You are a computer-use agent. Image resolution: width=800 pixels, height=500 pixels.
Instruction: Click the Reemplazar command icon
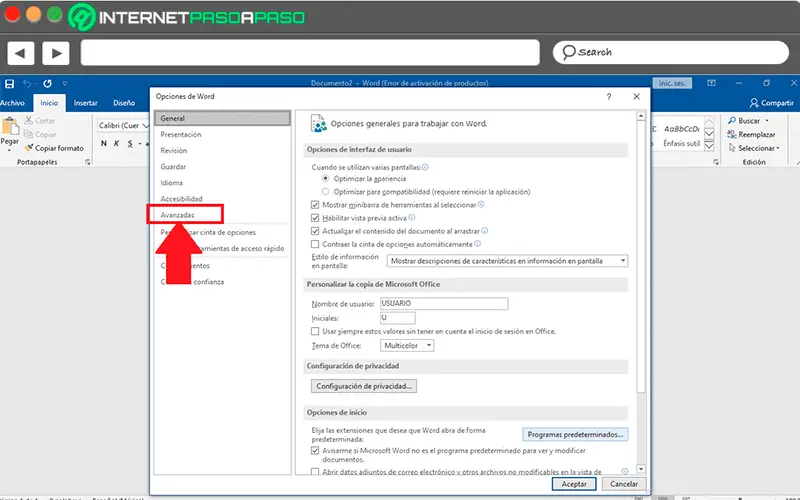point(732,134)
